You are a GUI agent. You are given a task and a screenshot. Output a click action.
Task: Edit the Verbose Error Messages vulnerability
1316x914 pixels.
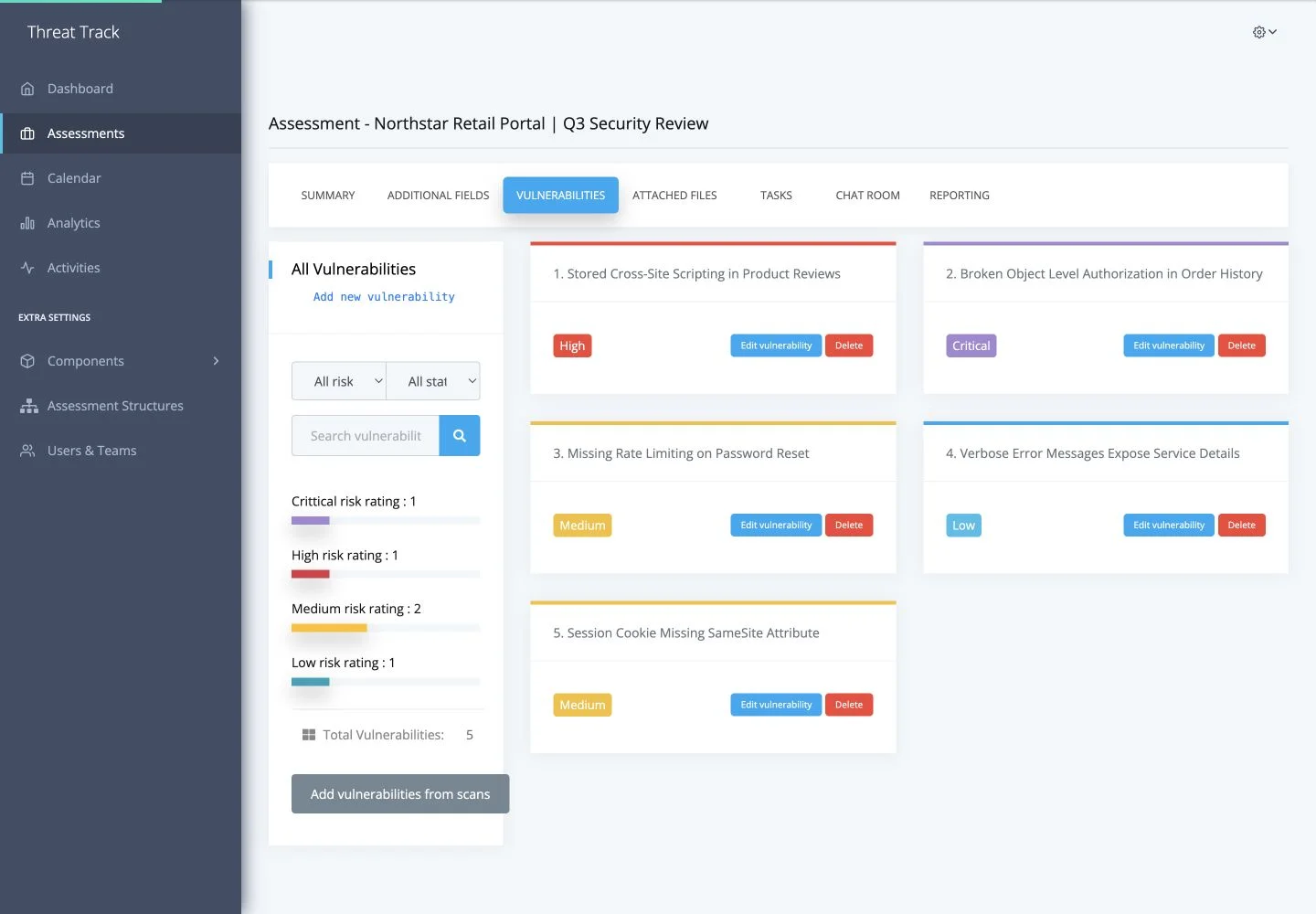(x=1169, y=526)
